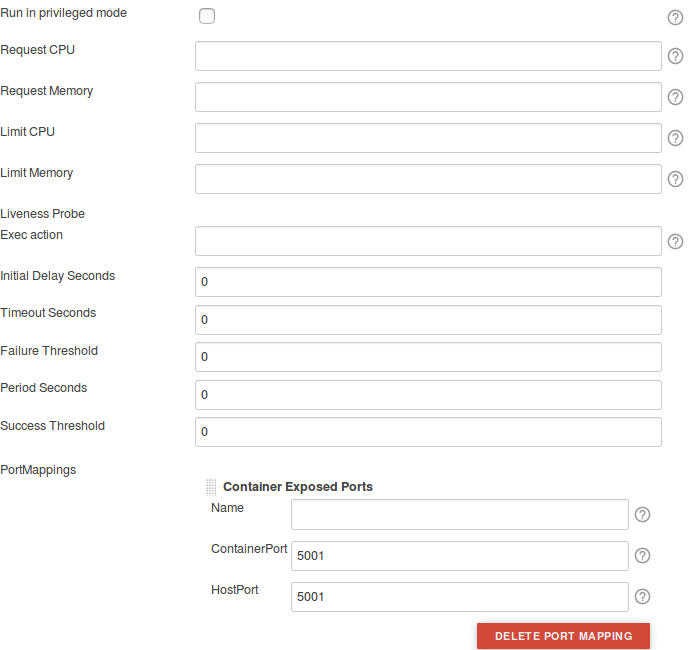Screen dimensions: 692x650
Task: View help for Limit CPU
Action: pos(675,138)
